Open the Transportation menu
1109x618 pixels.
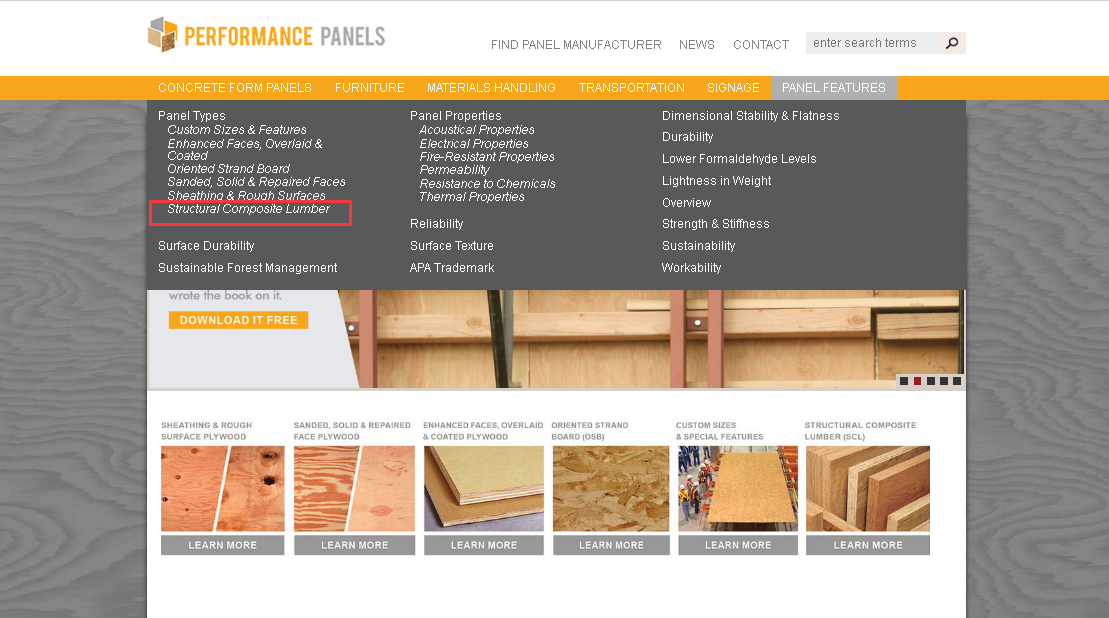pos(632,88)
